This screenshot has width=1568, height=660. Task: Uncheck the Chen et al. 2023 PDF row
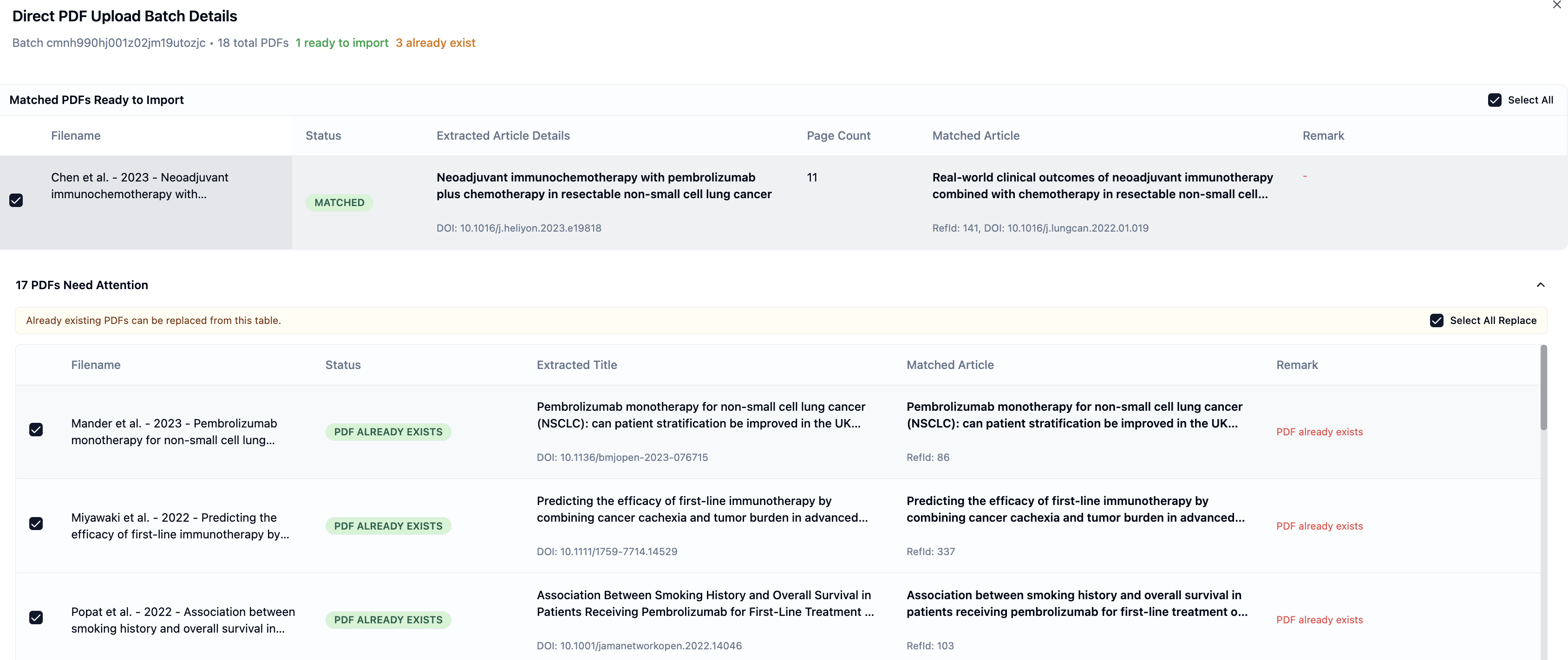pyautogui.click(x=16, y=201)
